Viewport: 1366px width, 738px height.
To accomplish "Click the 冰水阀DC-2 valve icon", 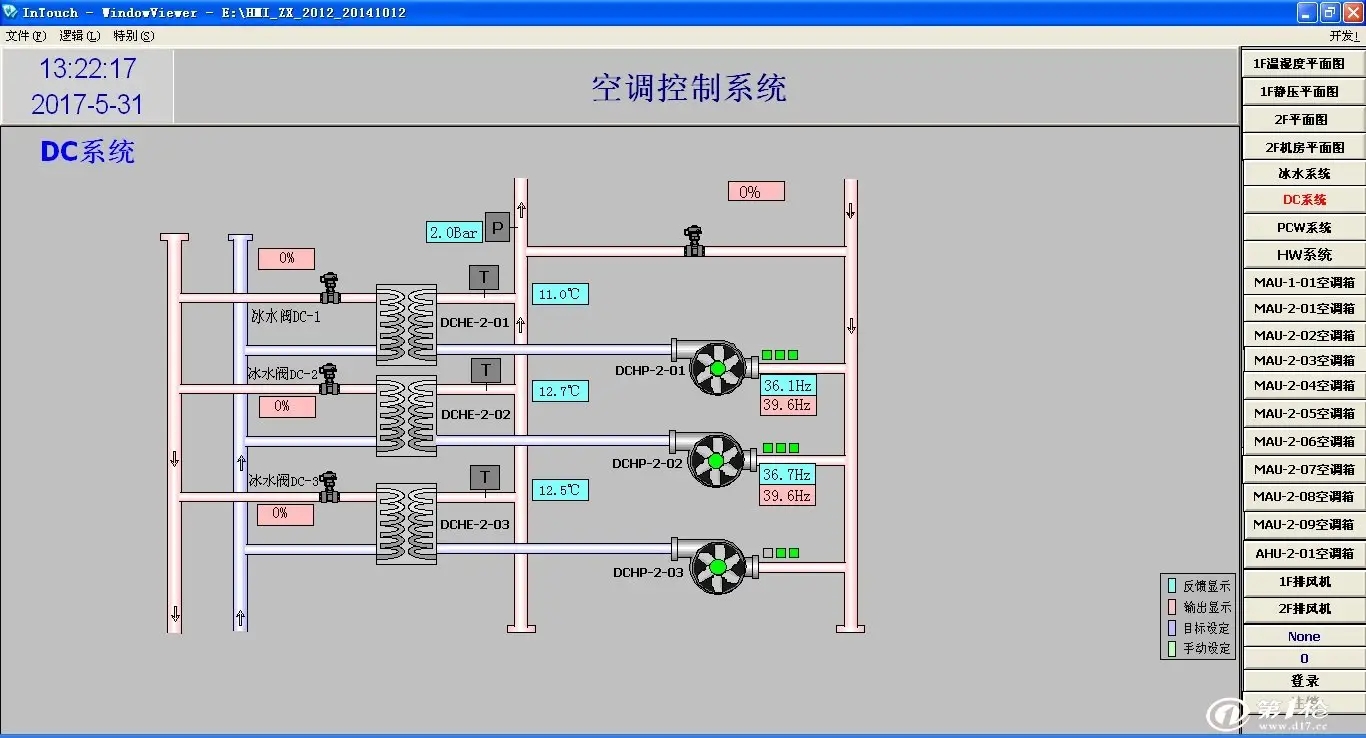I will click(x=328, y=379).
